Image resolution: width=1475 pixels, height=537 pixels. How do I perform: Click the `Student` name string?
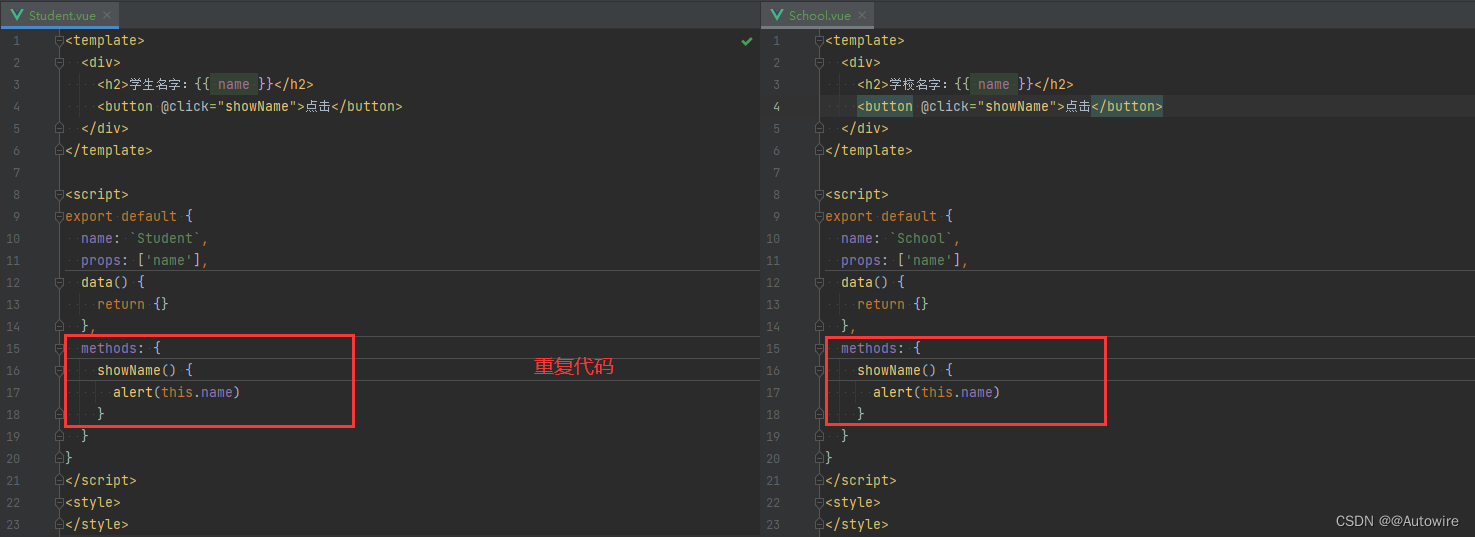165,239
